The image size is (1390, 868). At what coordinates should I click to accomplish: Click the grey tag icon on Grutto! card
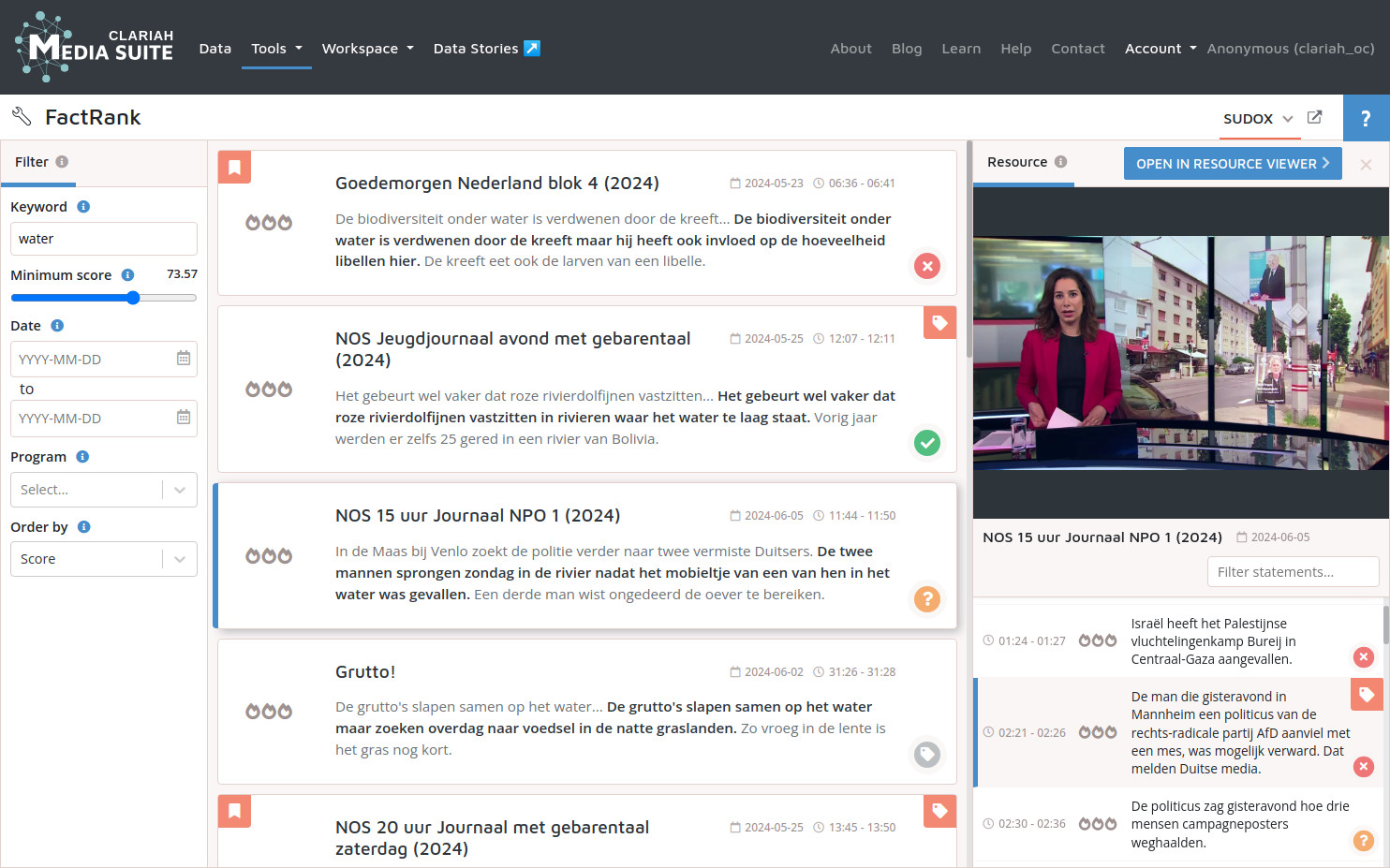[x=927, y=754]
